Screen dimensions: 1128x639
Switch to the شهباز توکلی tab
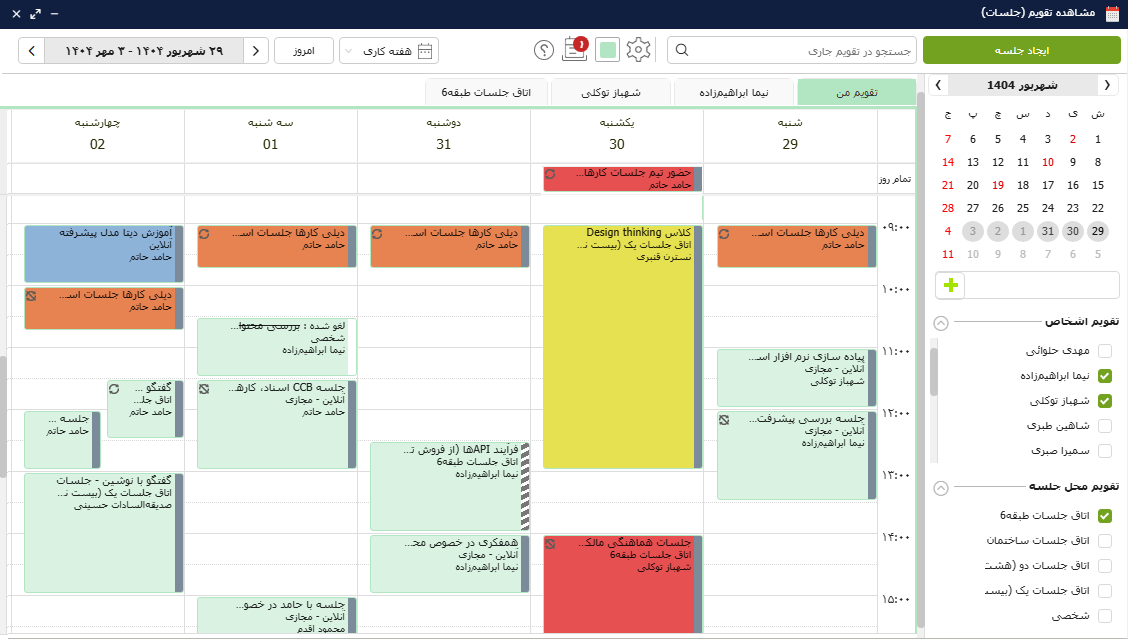pos(611,93)
